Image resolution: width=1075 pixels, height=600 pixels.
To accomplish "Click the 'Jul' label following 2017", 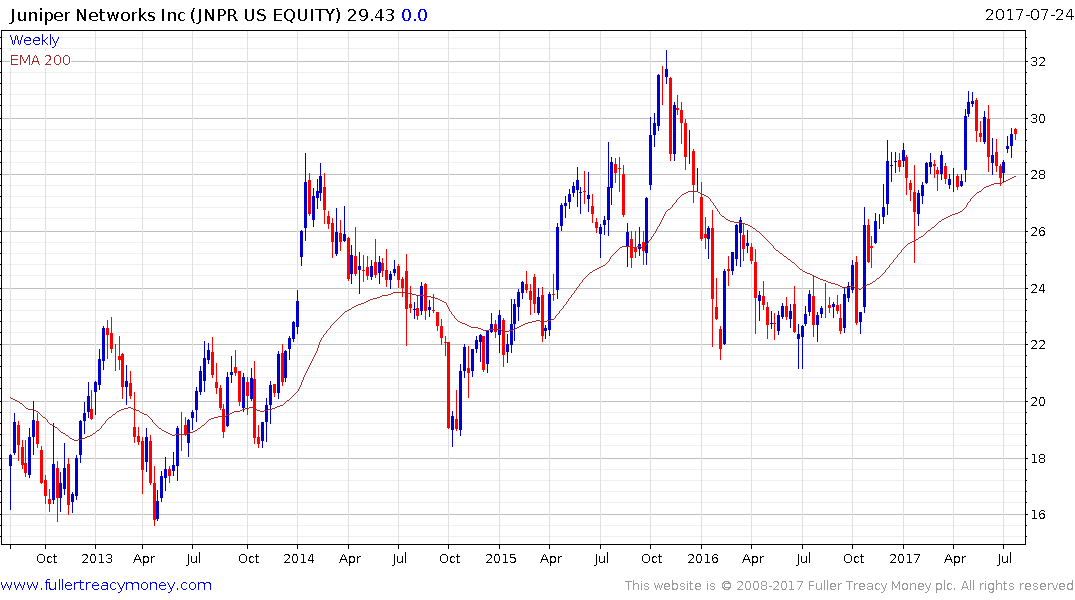I will 1004,558.
